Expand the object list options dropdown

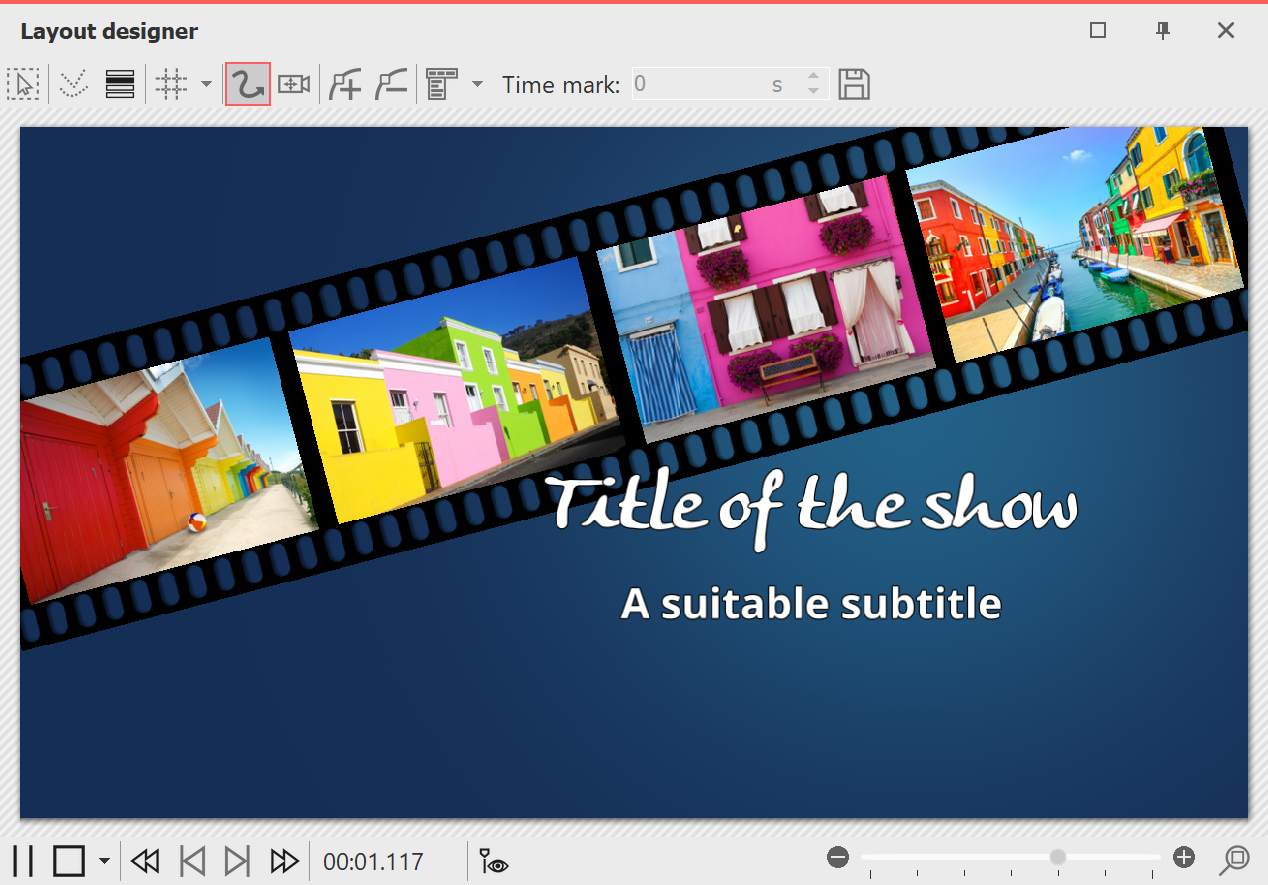(477, 84)
